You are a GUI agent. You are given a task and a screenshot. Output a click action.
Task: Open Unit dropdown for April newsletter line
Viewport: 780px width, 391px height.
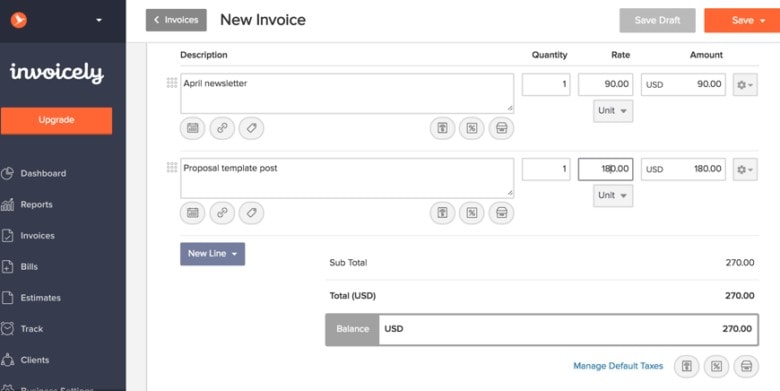(x=613, y=110)
